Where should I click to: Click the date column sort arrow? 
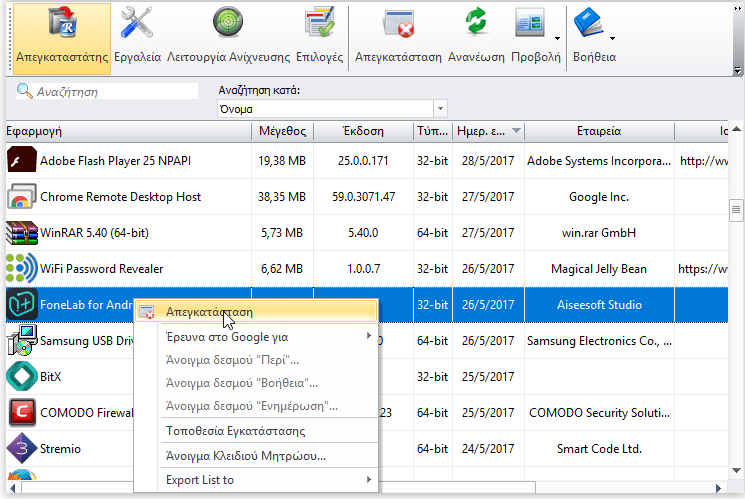516,131
